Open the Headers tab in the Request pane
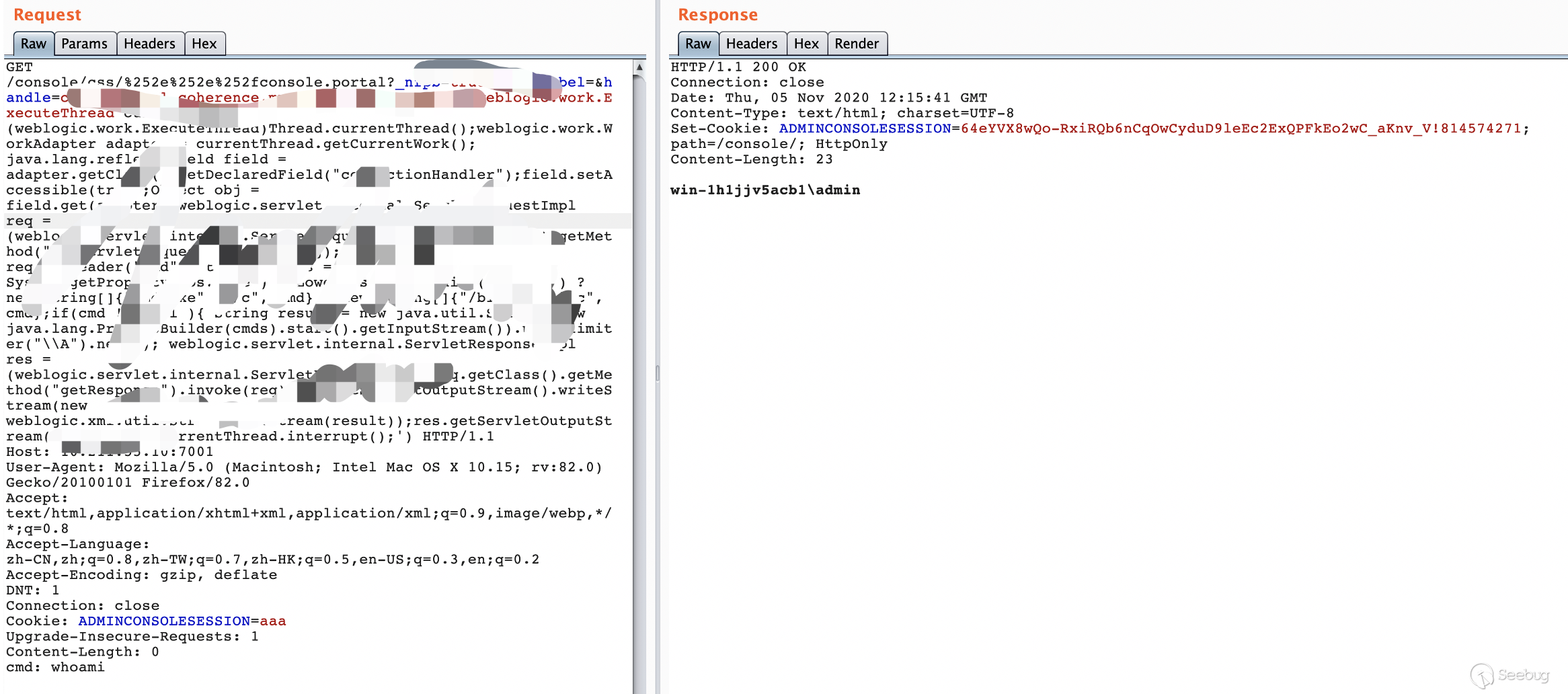 pyautogui.click(x=149, y=44)
